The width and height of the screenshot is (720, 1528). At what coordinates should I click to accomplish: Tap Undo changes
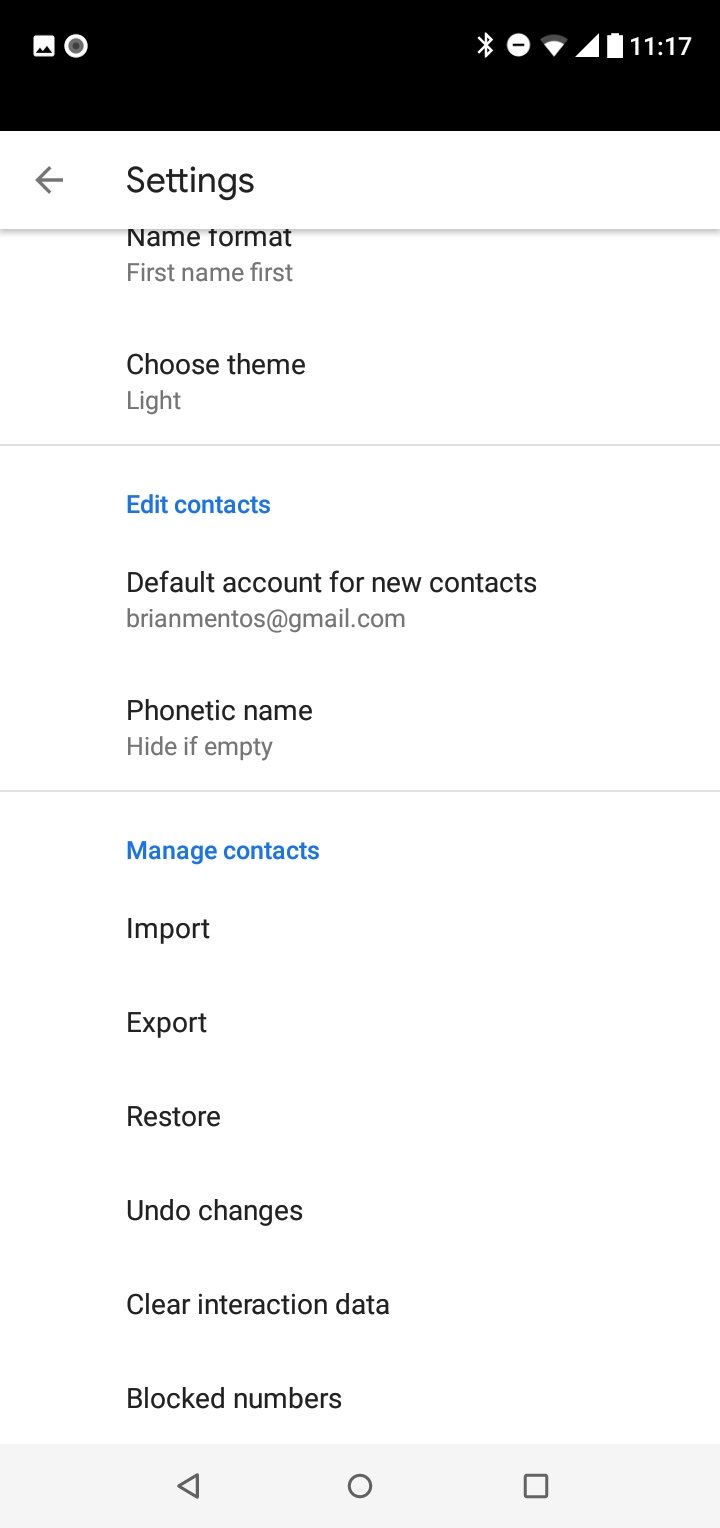pyautogui.click(x=214, y=1211)
